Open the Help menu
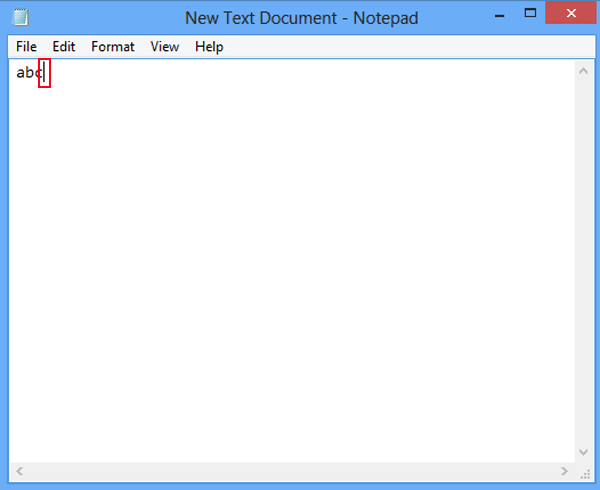This screenshot has height=490, width=600. point(209,47)
